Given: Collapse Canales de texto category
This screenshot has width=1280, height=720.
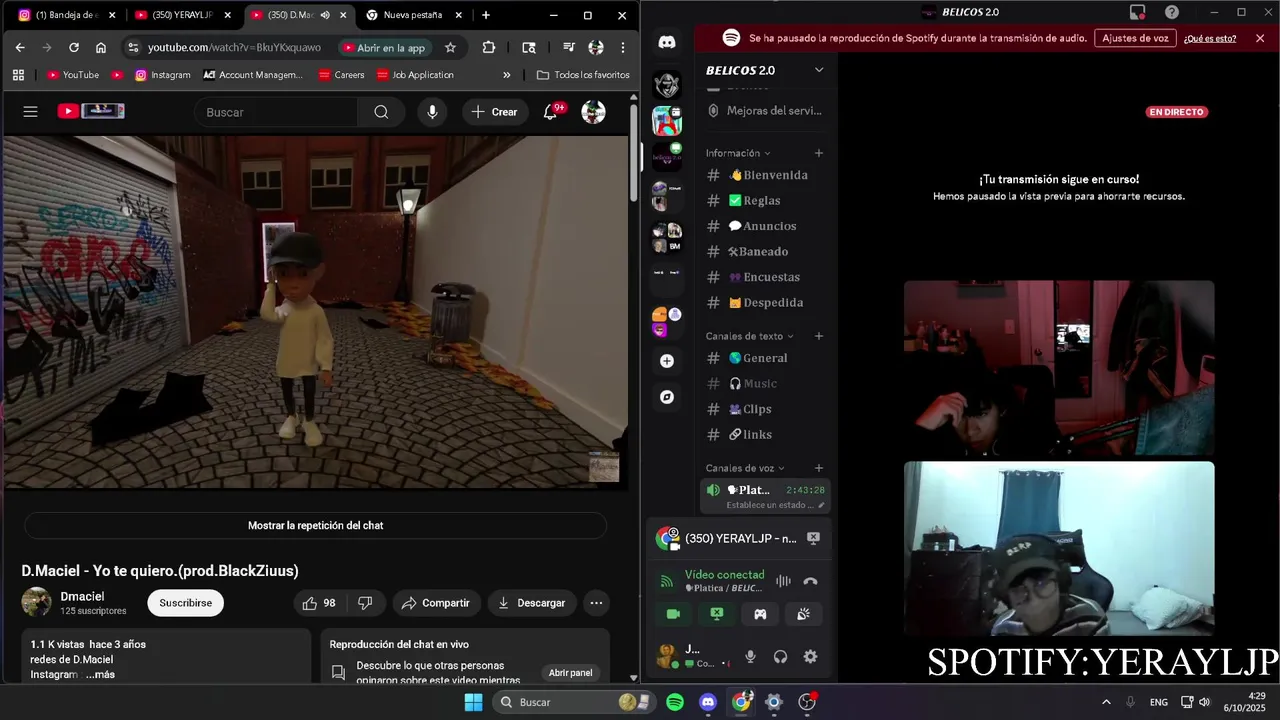Looking at the screenshot, I should pos(750,336).
